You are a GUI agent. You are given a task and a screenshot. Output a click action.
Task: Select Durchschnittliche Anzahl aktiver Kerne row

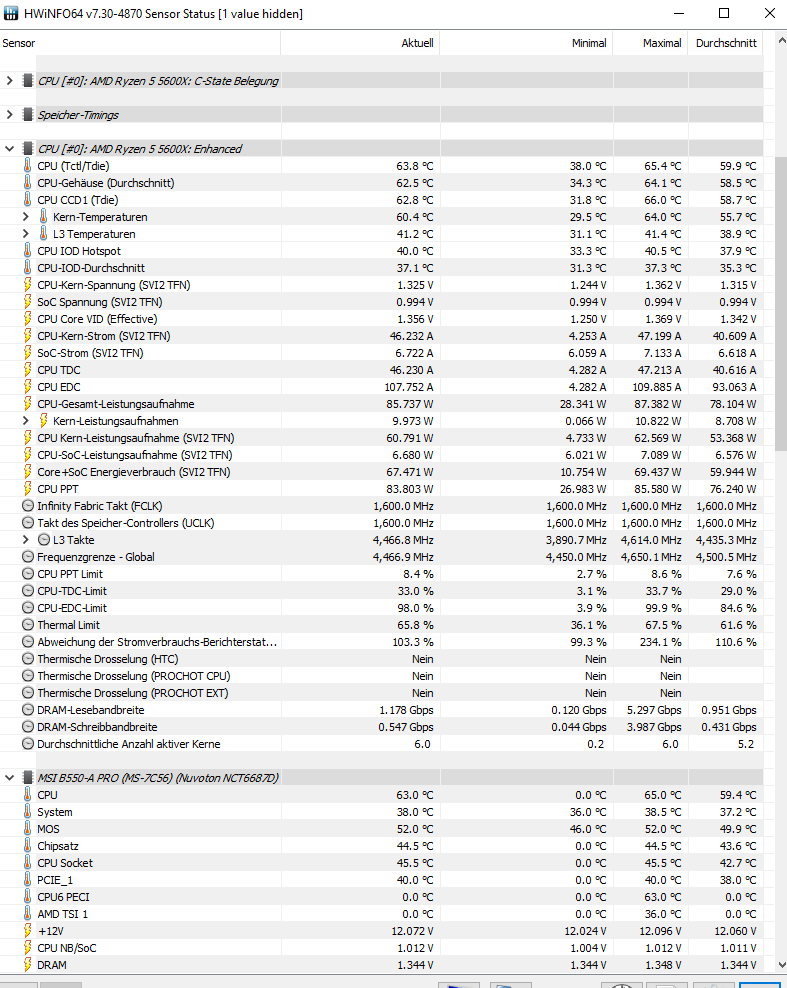click(382, 744)
